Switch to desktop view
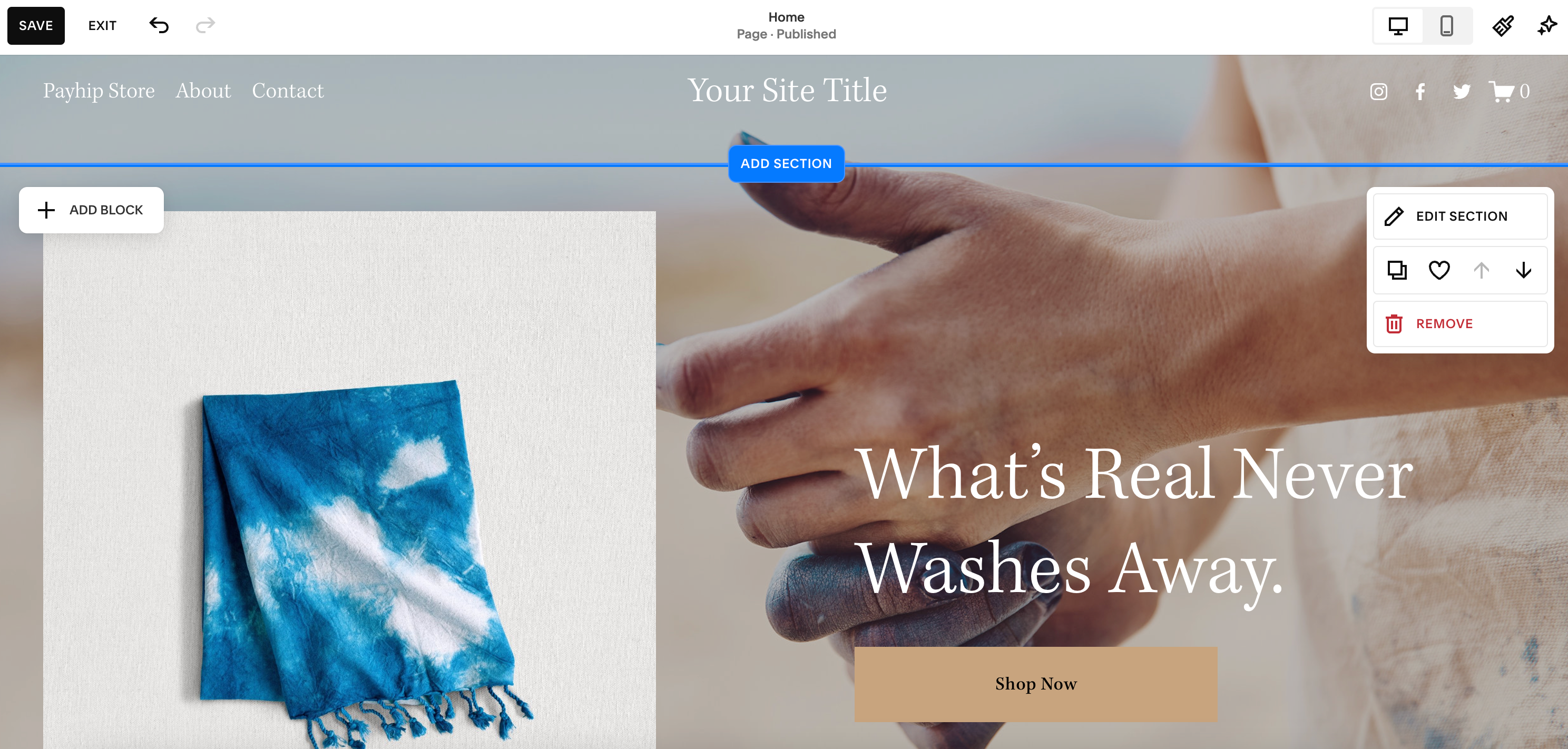This screenshot has width=1568, height=749. coord(1398,26)
